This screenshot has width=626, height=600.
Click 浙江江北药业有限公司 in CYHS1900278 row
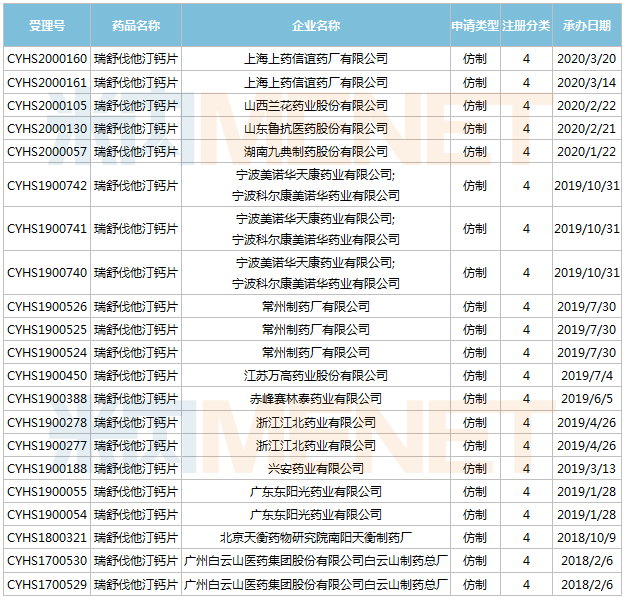[x=316, y=422]
